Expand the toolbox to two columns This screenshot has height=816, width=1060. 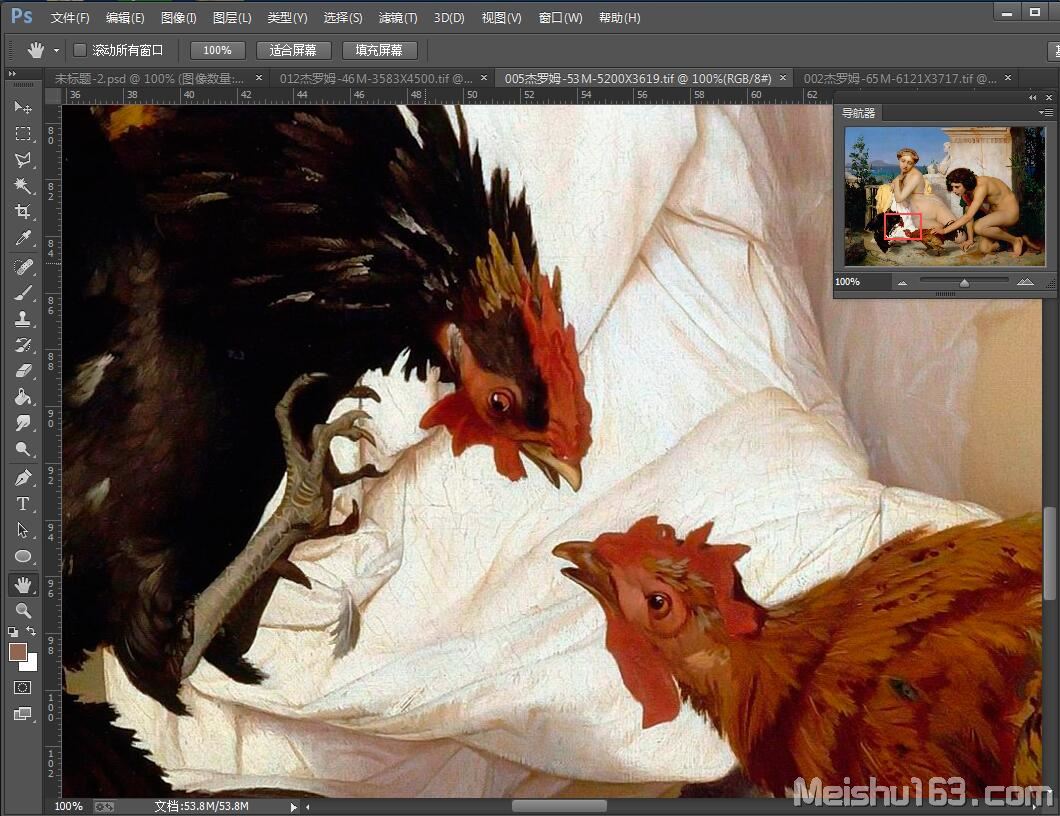(x=11, y=73)
